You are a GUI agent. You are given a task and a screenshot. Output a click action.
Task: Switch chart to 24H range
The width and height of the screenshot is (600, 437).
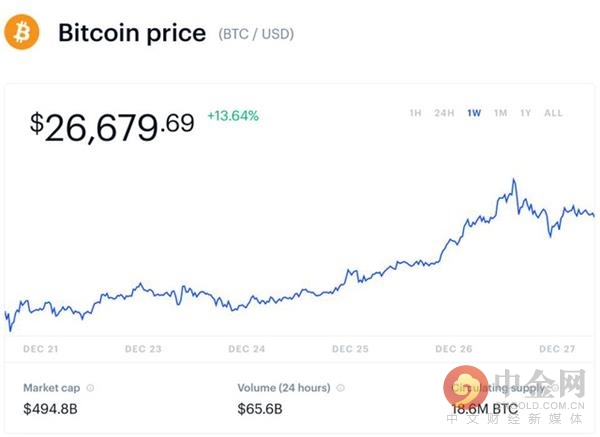tap(444, 113)
